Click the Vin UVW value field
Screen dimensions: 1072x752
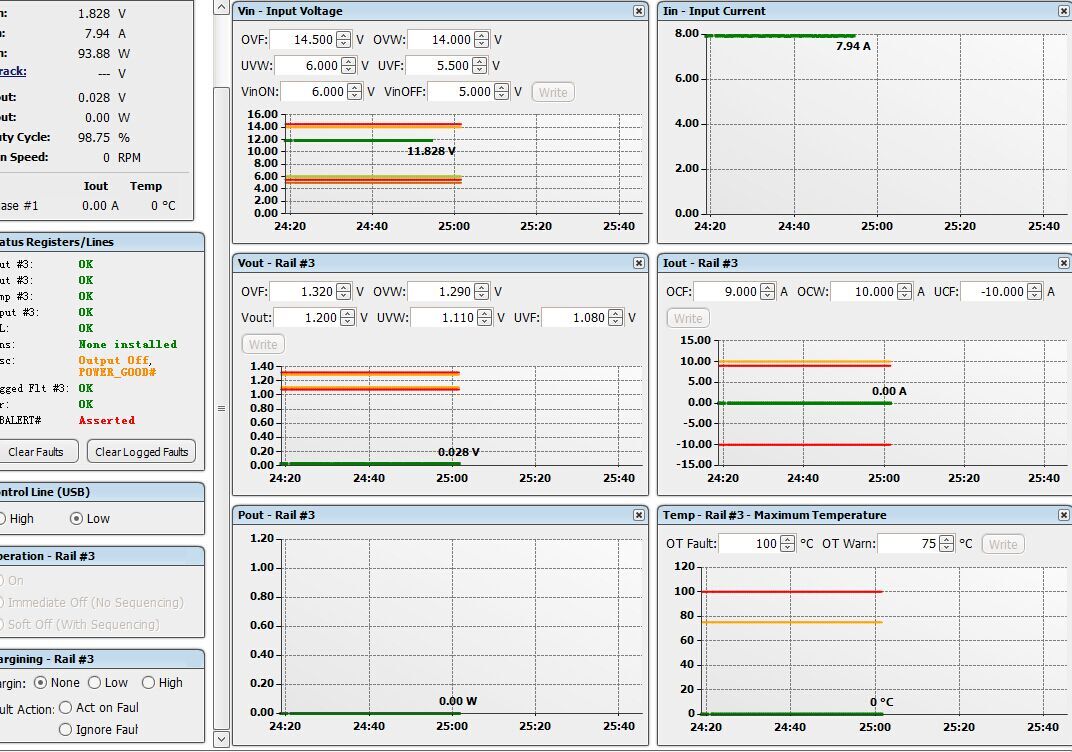[x=308, y=66]
